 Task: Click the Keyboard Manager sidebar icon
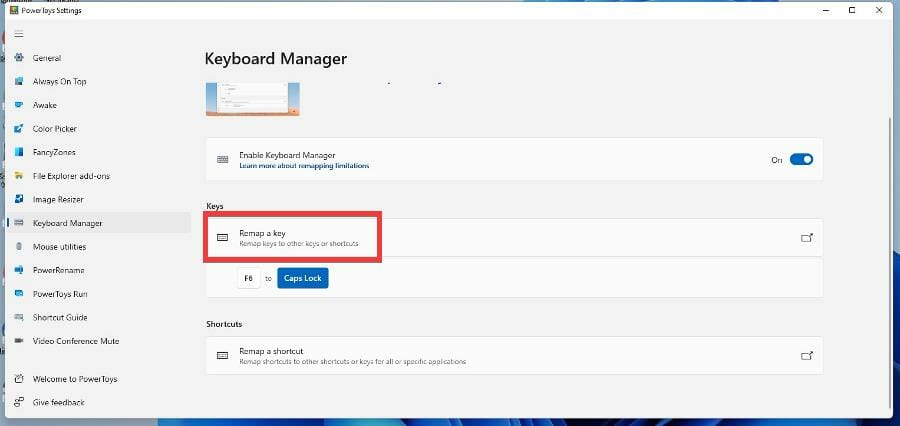(19, 223)
